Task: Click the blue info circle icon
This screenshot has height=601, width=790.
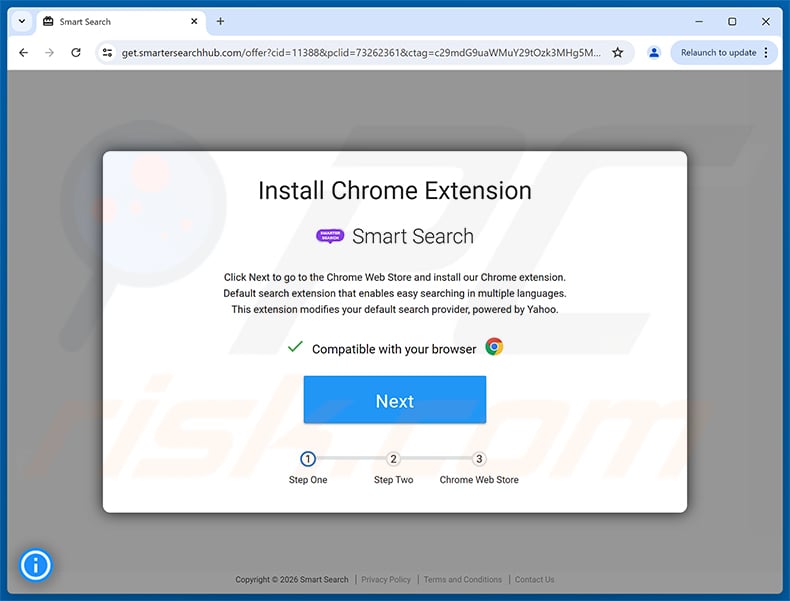Action: 35,565
